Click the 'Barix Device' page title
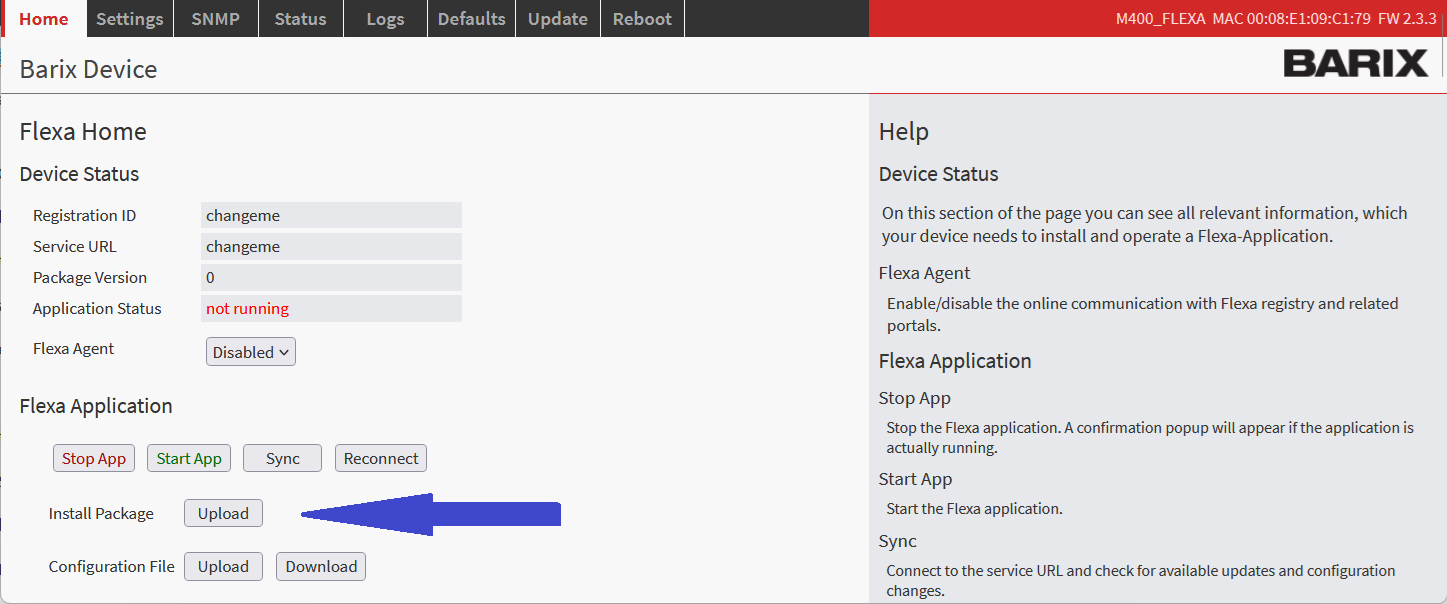 point(88,70)
